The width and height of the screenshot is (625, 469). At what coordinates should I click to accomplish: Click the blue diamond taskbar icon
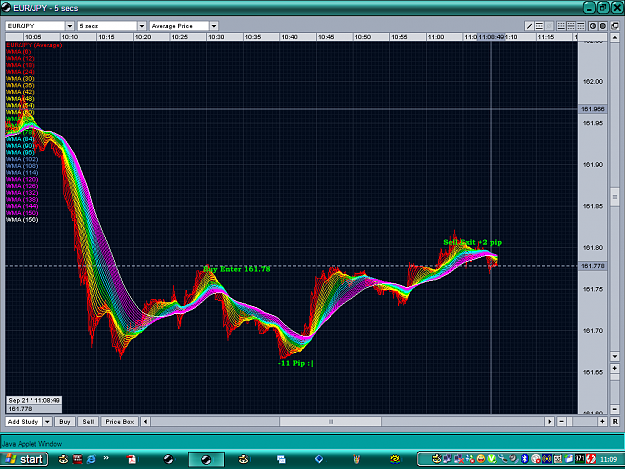pyautogui.click(x=319, y=459)
